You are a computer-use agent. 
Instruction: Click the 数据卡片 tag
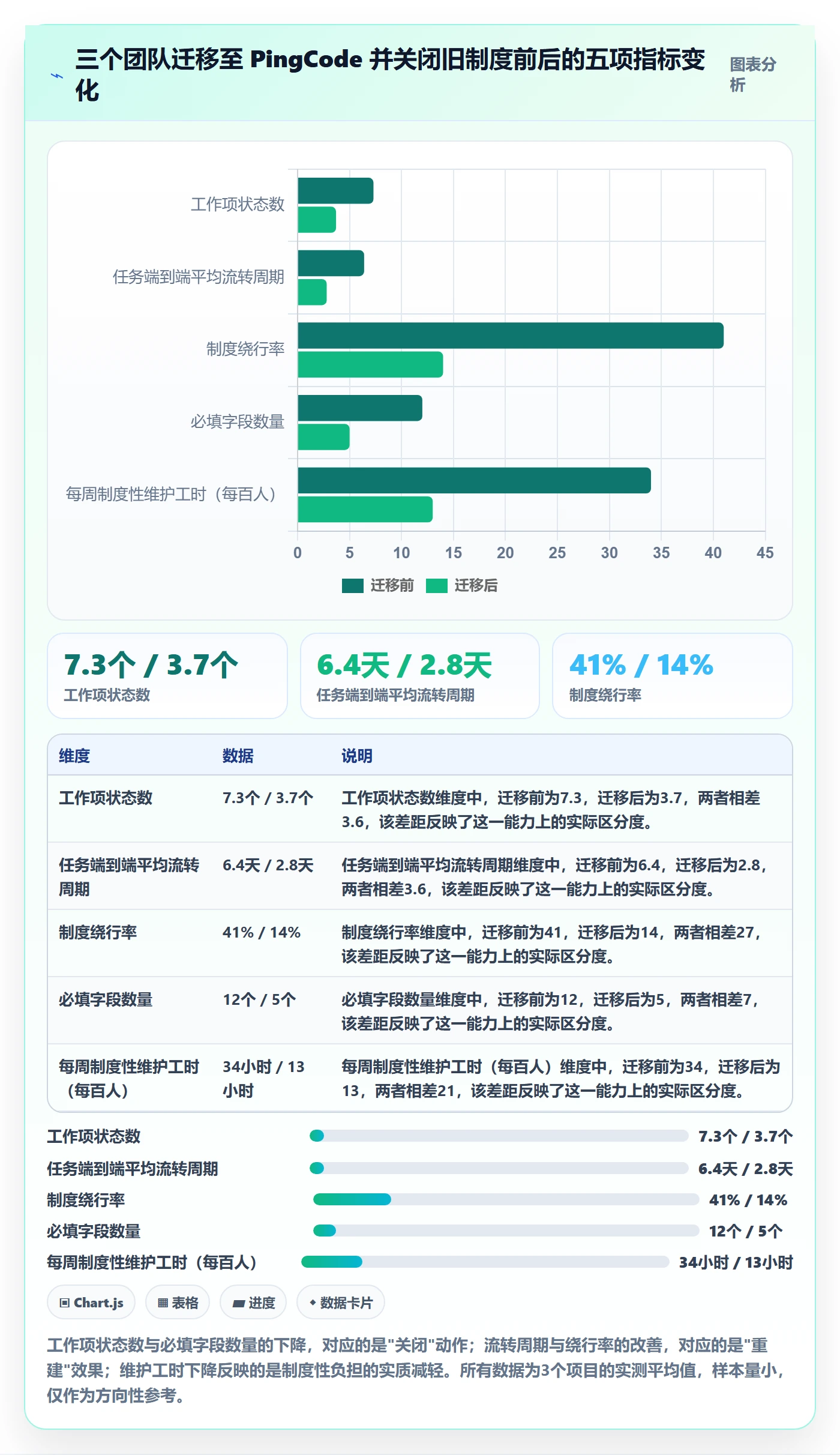point(341,1303)
